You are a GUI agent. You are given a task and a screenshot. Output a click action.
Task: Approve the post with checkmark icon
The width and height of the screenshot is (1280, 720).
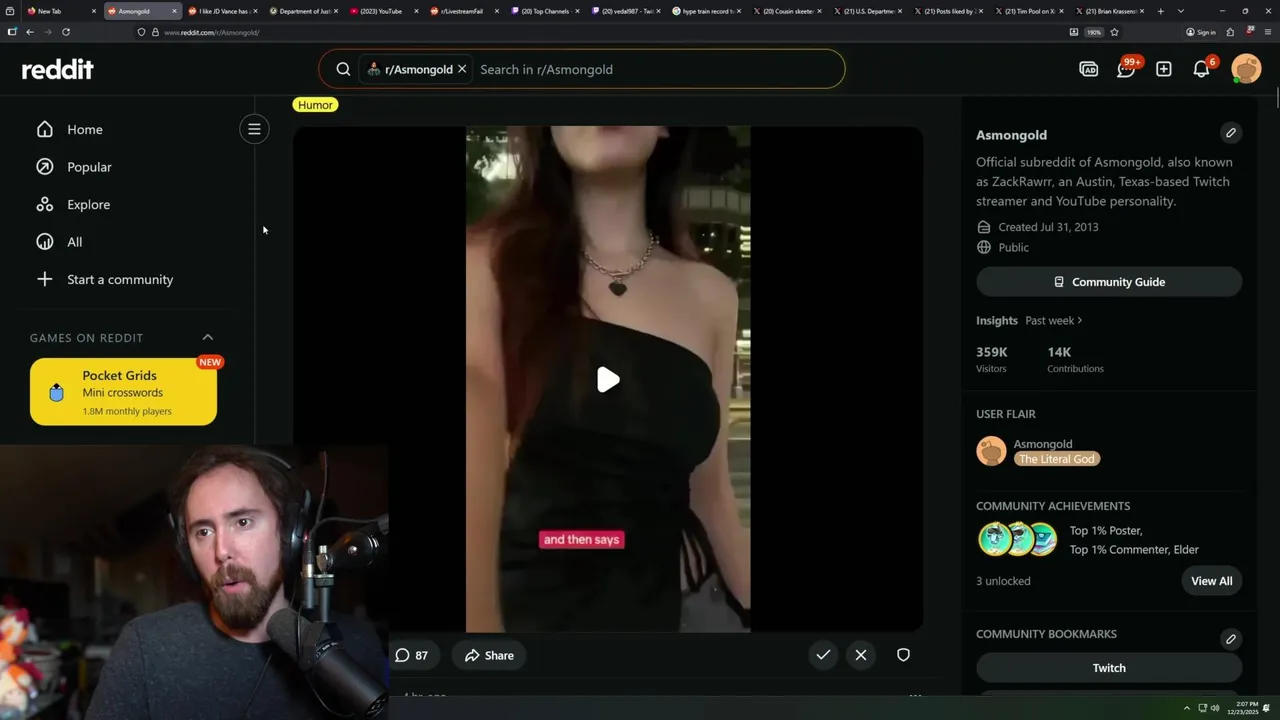823,655
